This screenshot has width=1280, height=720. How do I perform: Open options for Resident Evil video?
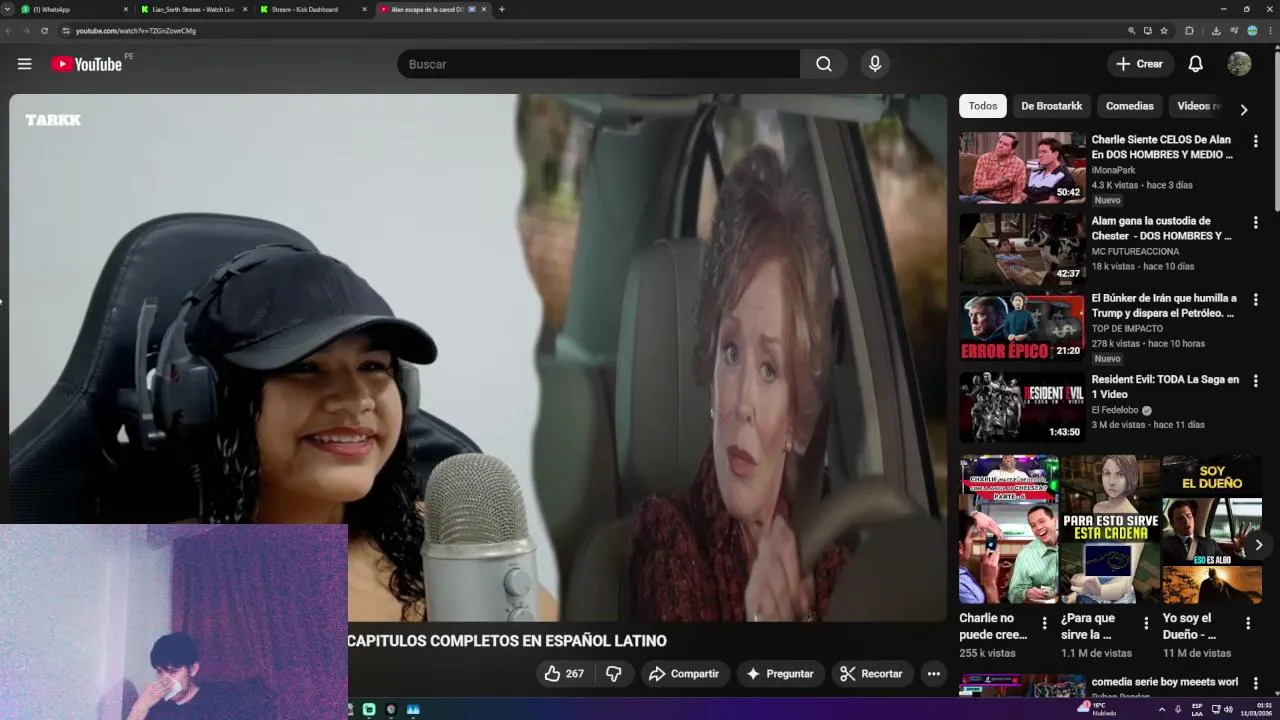tap(1255, 381)
